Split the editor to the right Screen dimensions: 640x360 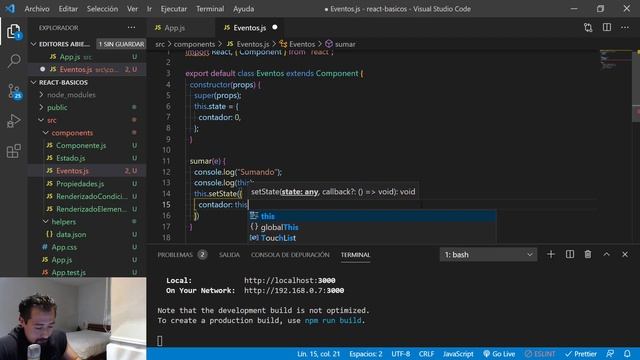(607, 27)
